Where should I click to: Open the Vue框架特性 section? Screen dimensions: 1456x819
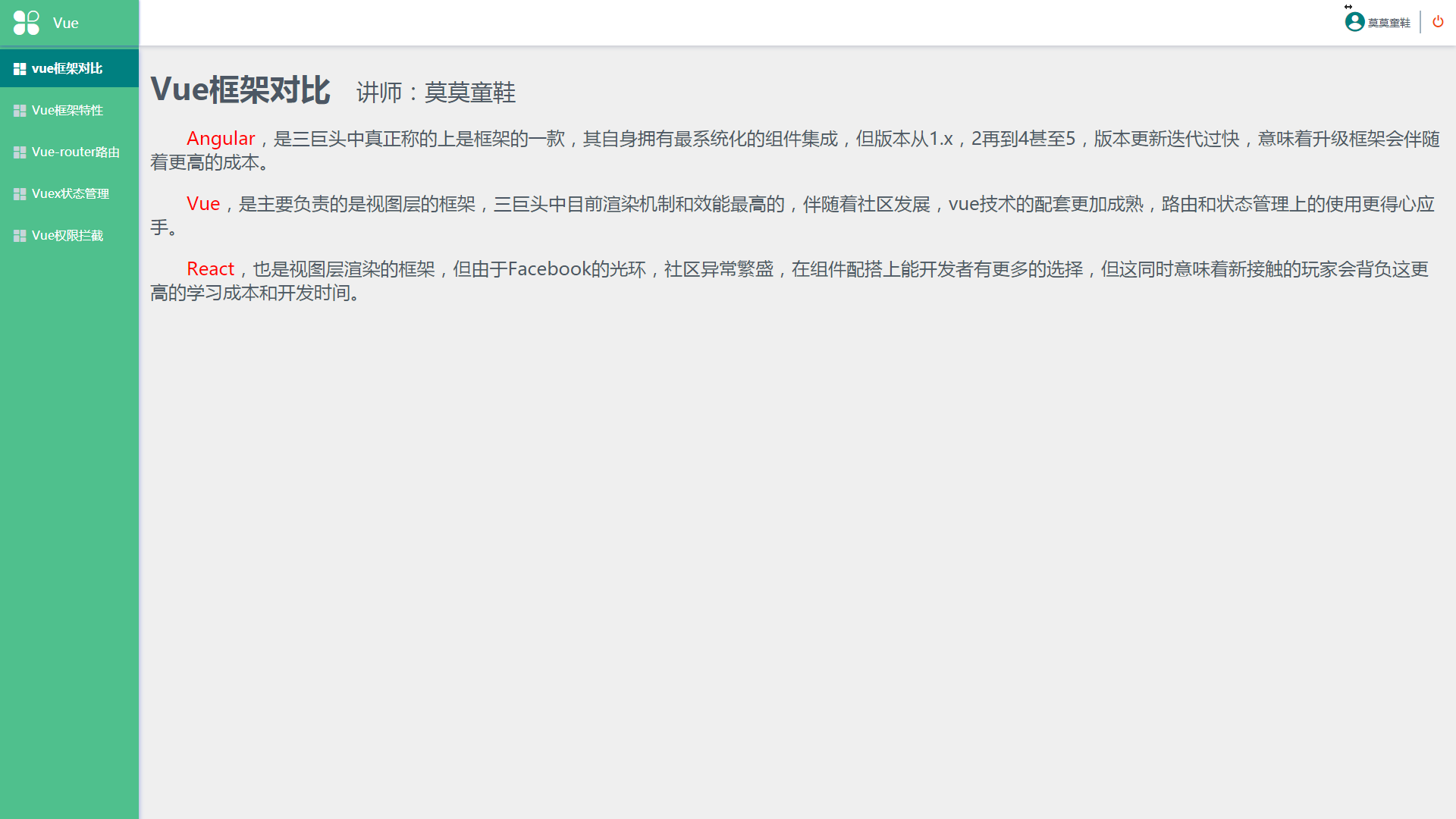tap(67, 110)
